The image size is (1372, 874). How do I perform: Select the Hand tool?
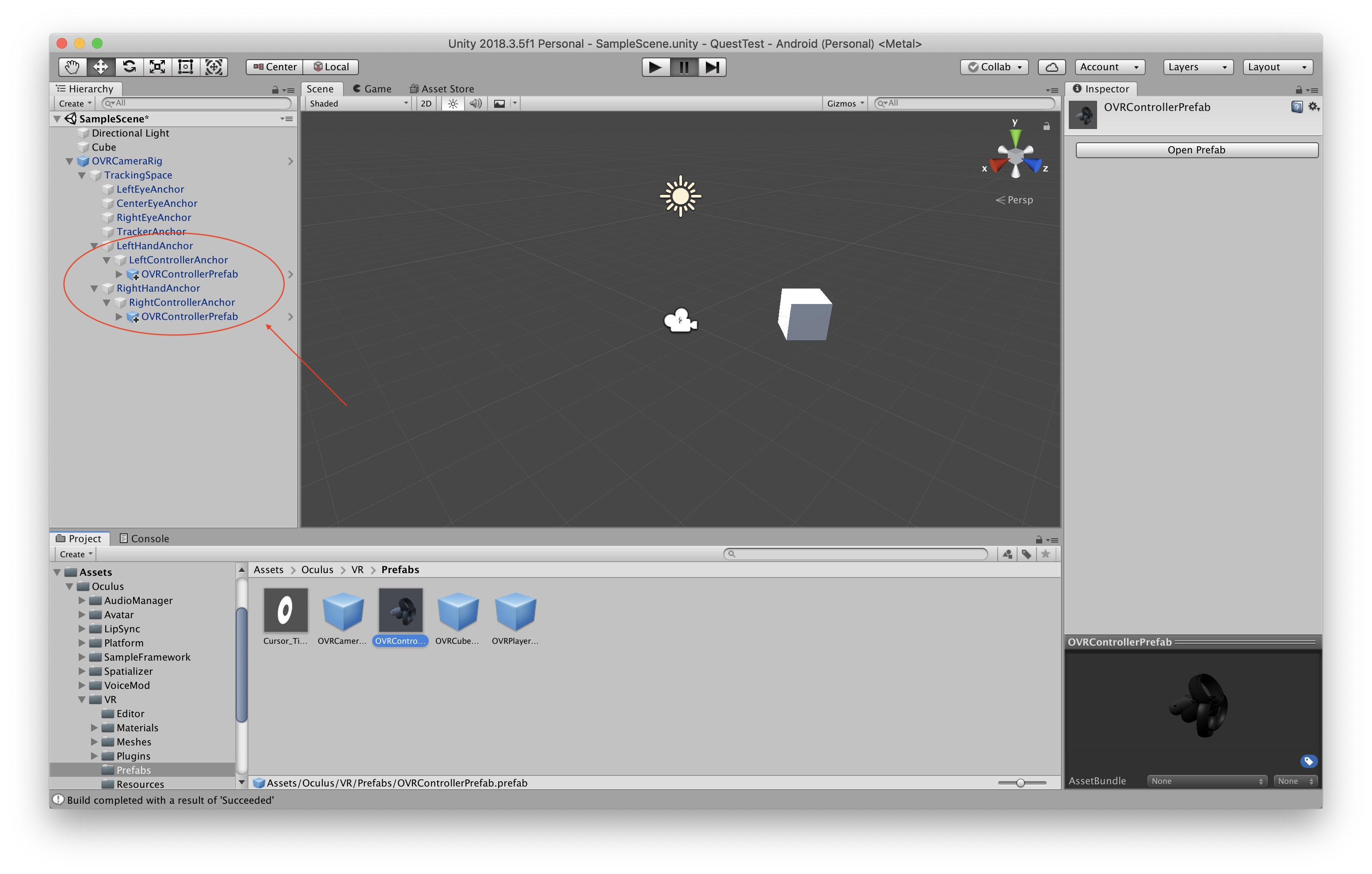[72, 67]
